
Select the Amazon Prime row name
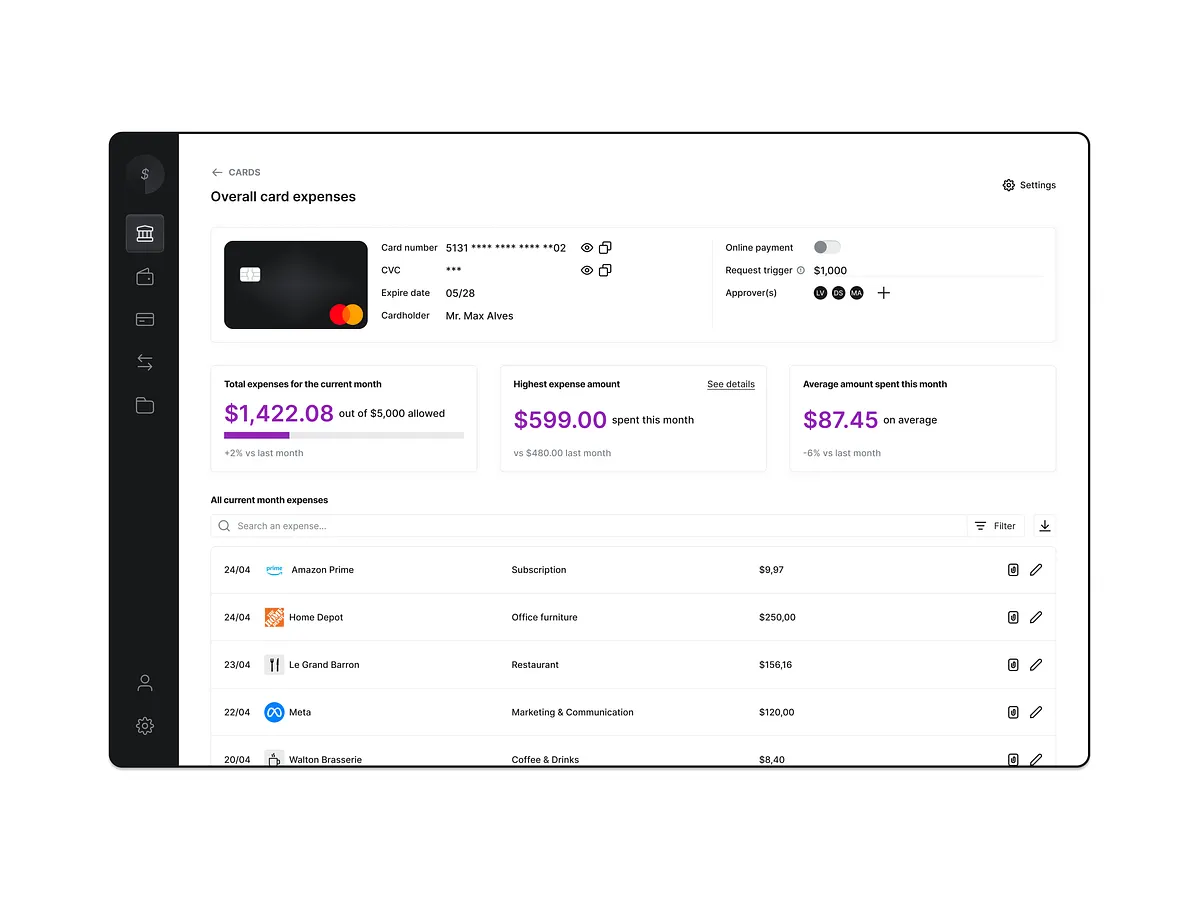[322, 570]
